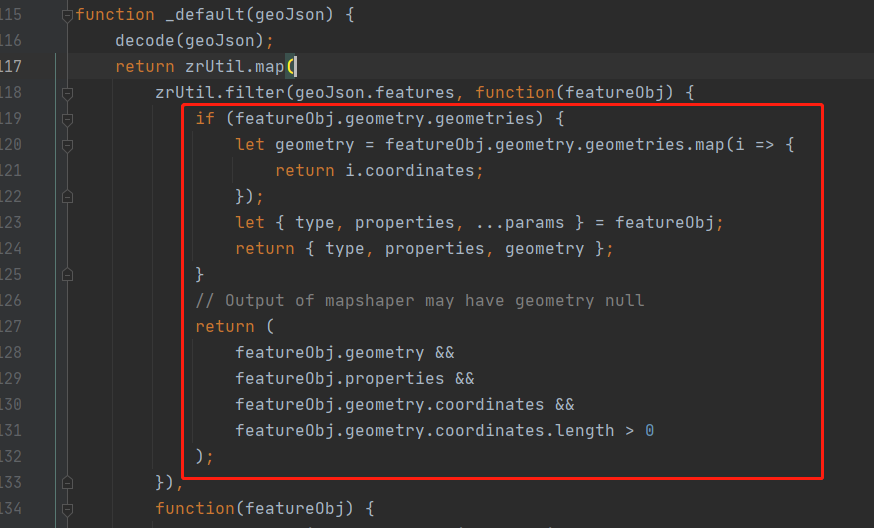The height and width of the screenshot is (528, 874).
Task: Click 'function(featureObj) {' on line 134
Action: [265, 508]
